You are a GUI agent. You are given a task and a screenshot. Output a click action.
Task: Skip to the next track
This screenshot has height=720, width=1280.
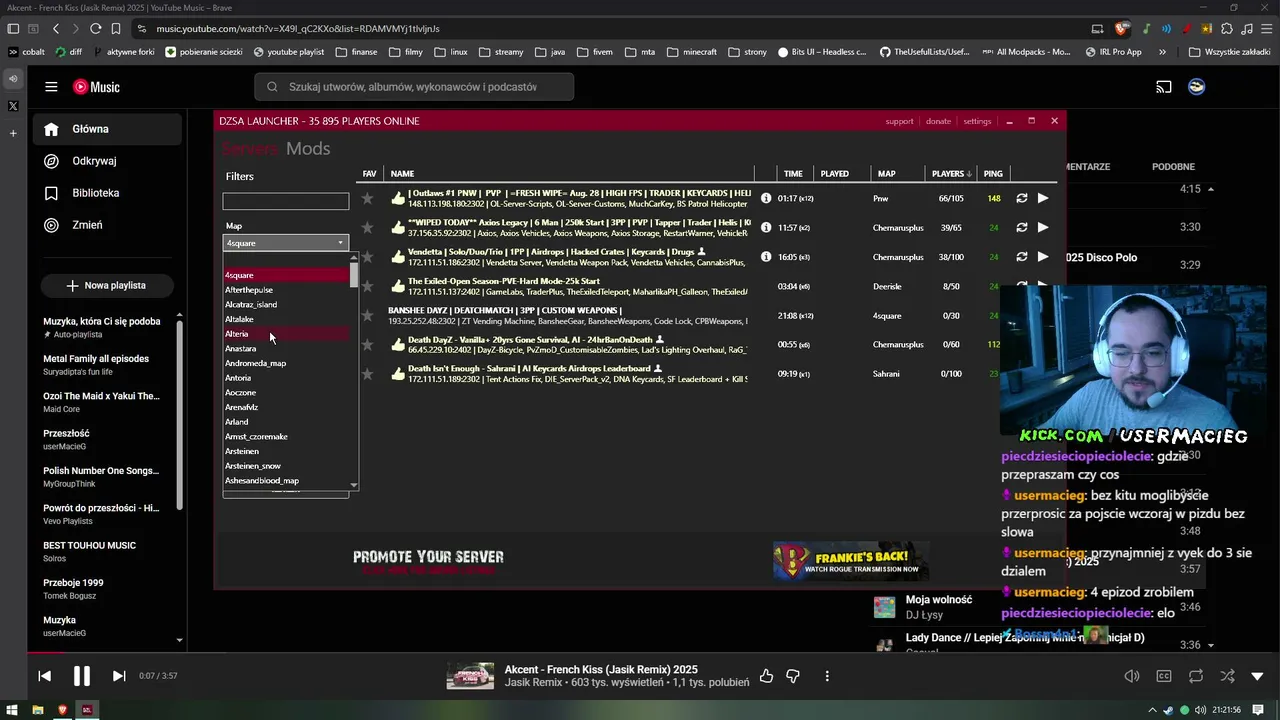119,676
